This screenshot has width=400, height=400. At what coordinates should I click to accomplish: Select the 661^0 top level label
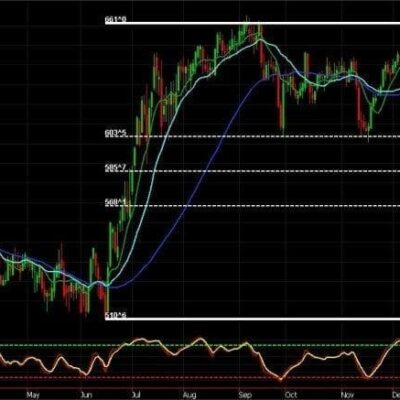coord(116,20)
